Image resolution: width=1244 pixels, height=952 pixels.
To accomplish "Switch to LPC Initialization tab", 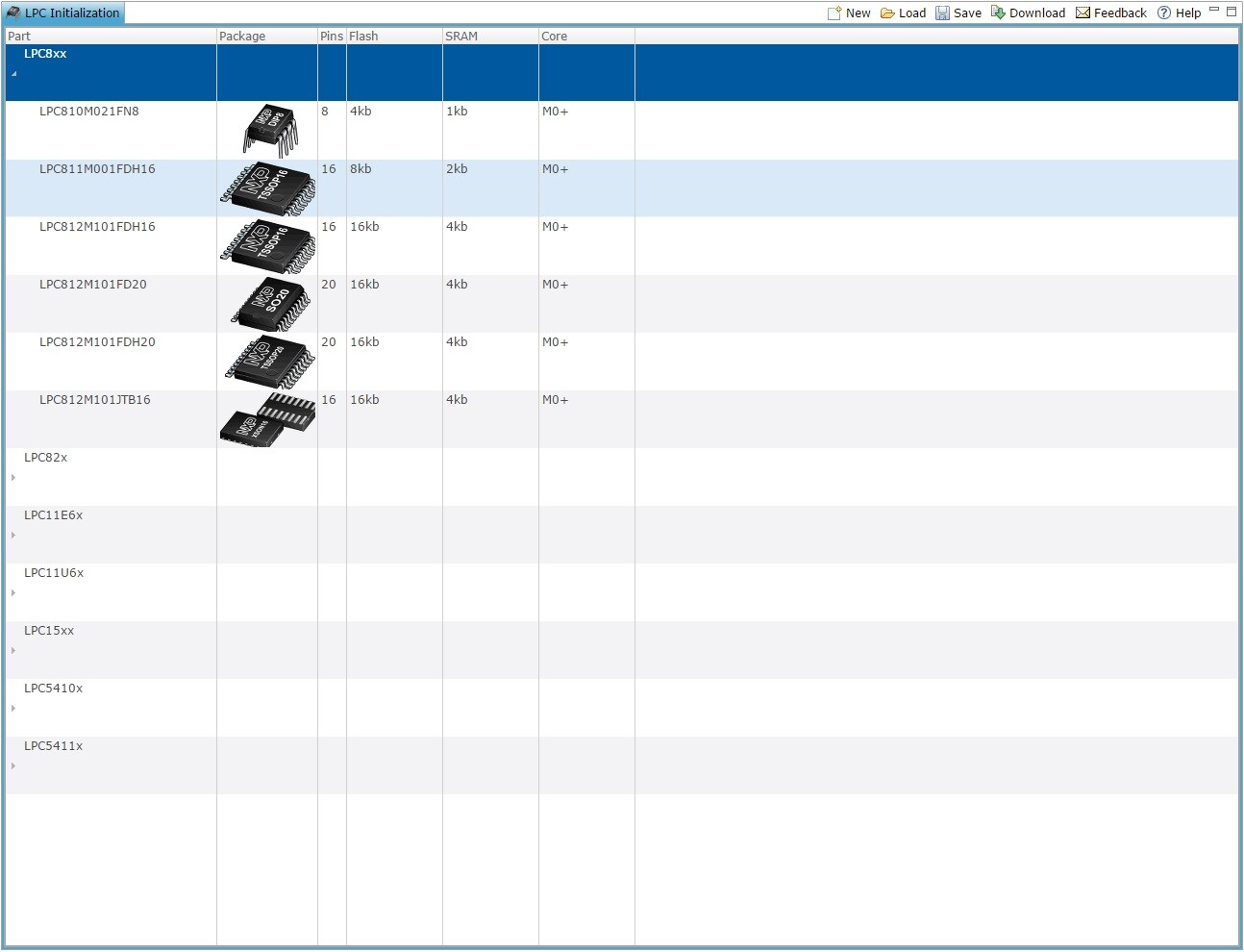I will coord(63,13).
